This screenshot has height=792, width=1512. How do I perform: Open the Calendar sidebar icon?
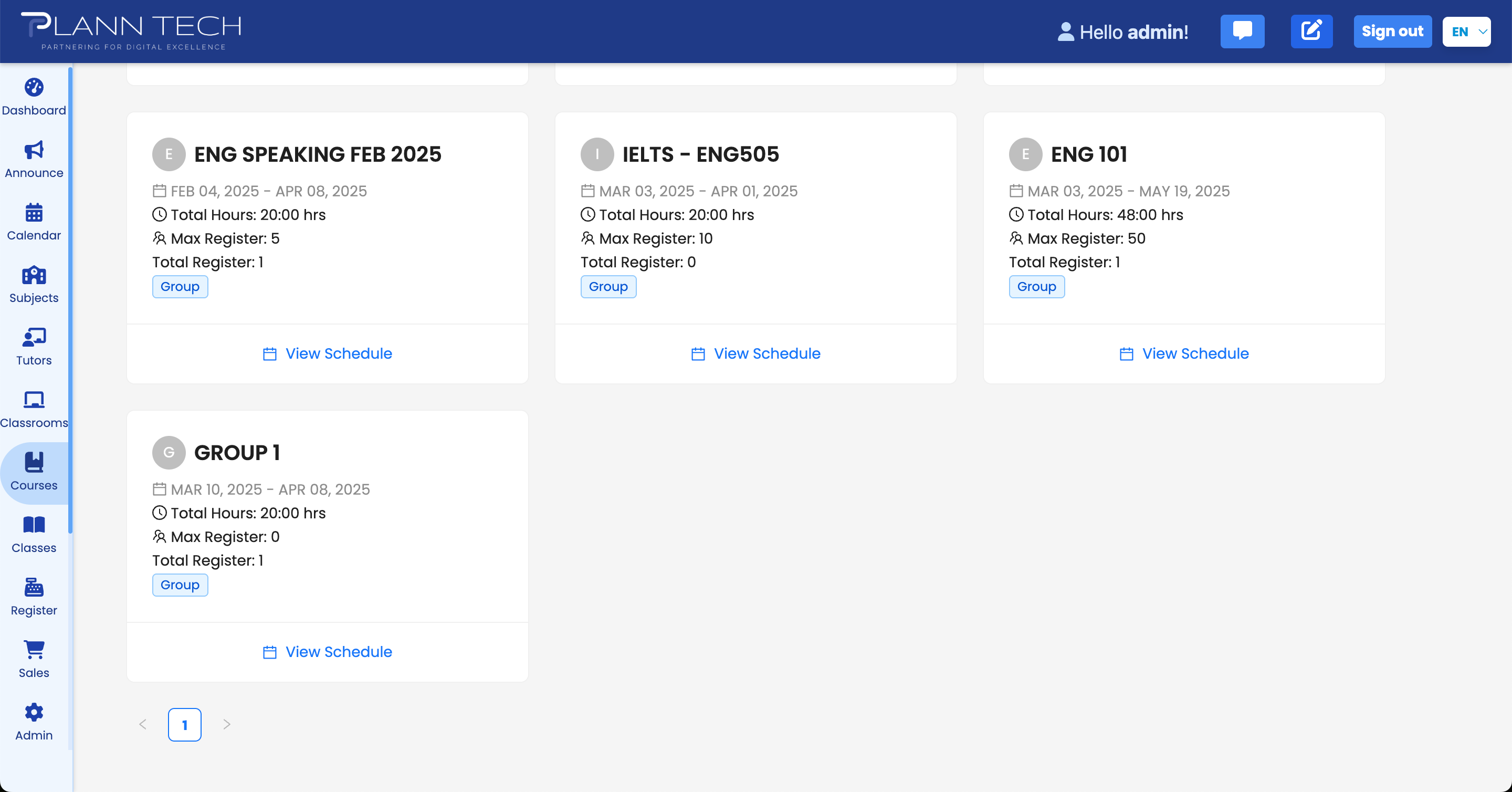coord(34,213)
